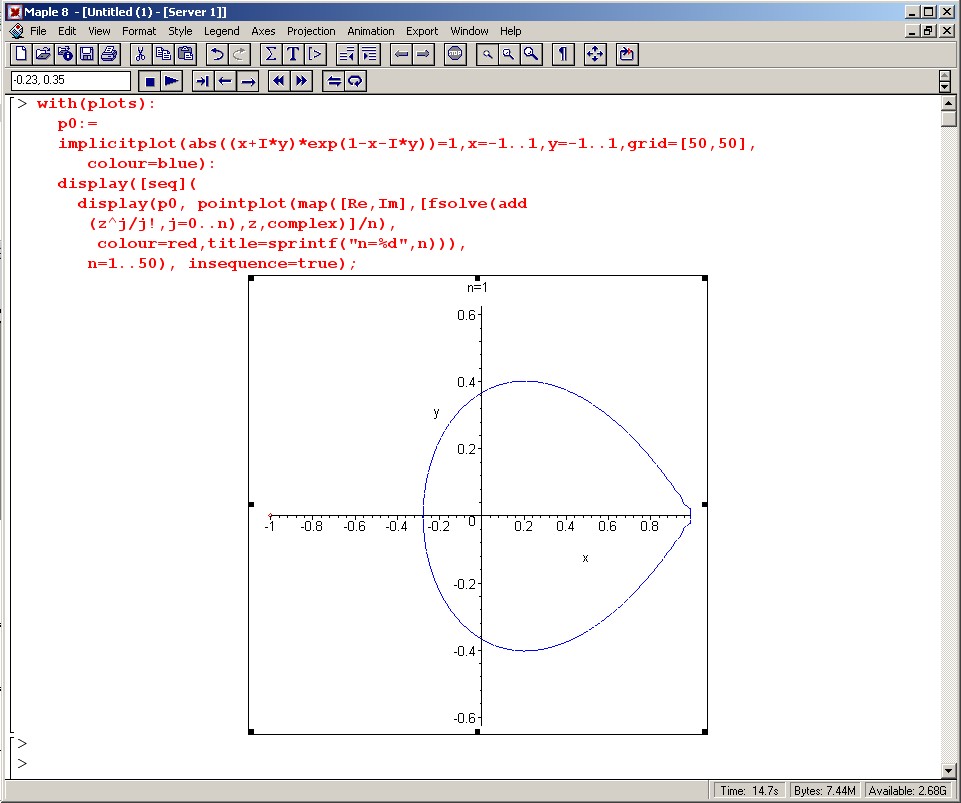This screenshot has width=961, height=803.
Task: Click the Bytes: 7.44M status entry
Action: [824, 791]
